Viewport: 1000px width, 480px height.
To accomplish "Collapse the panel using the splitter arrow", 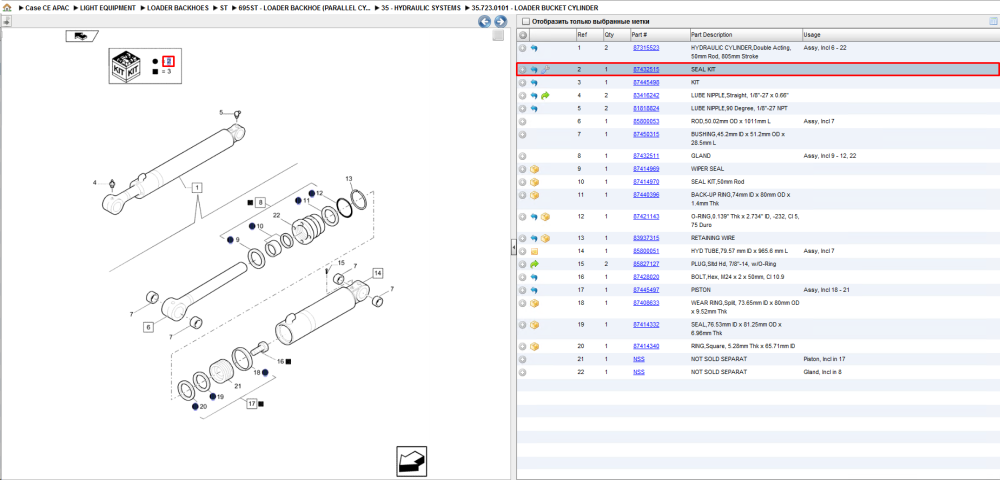I will (513, 248).
